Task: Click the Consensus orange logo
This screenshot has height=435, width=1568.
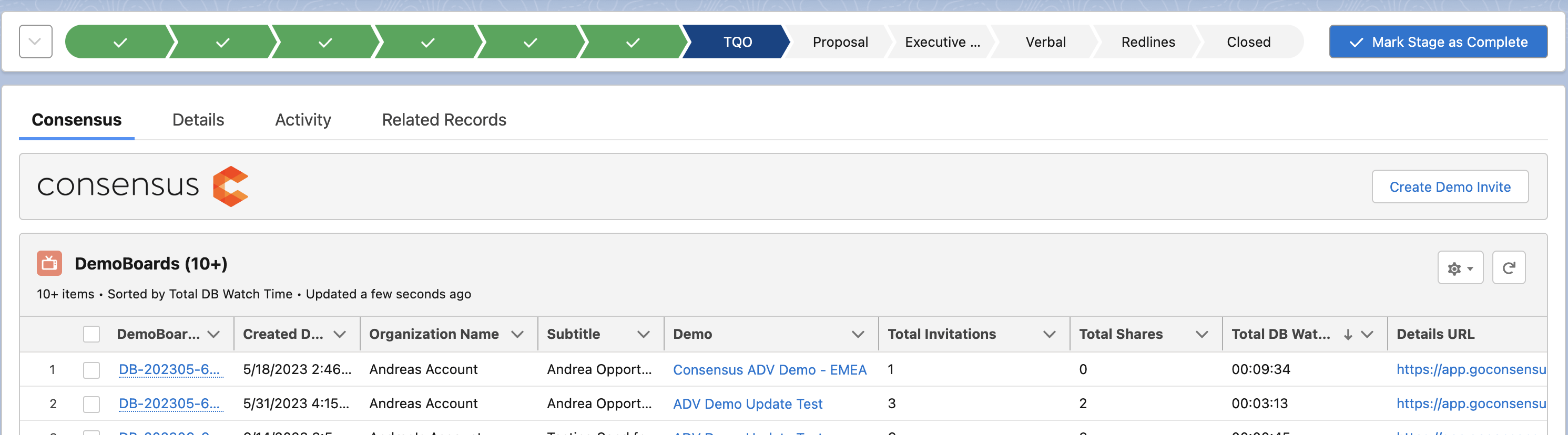Action: pyautogui.click(x=230, y=186)
